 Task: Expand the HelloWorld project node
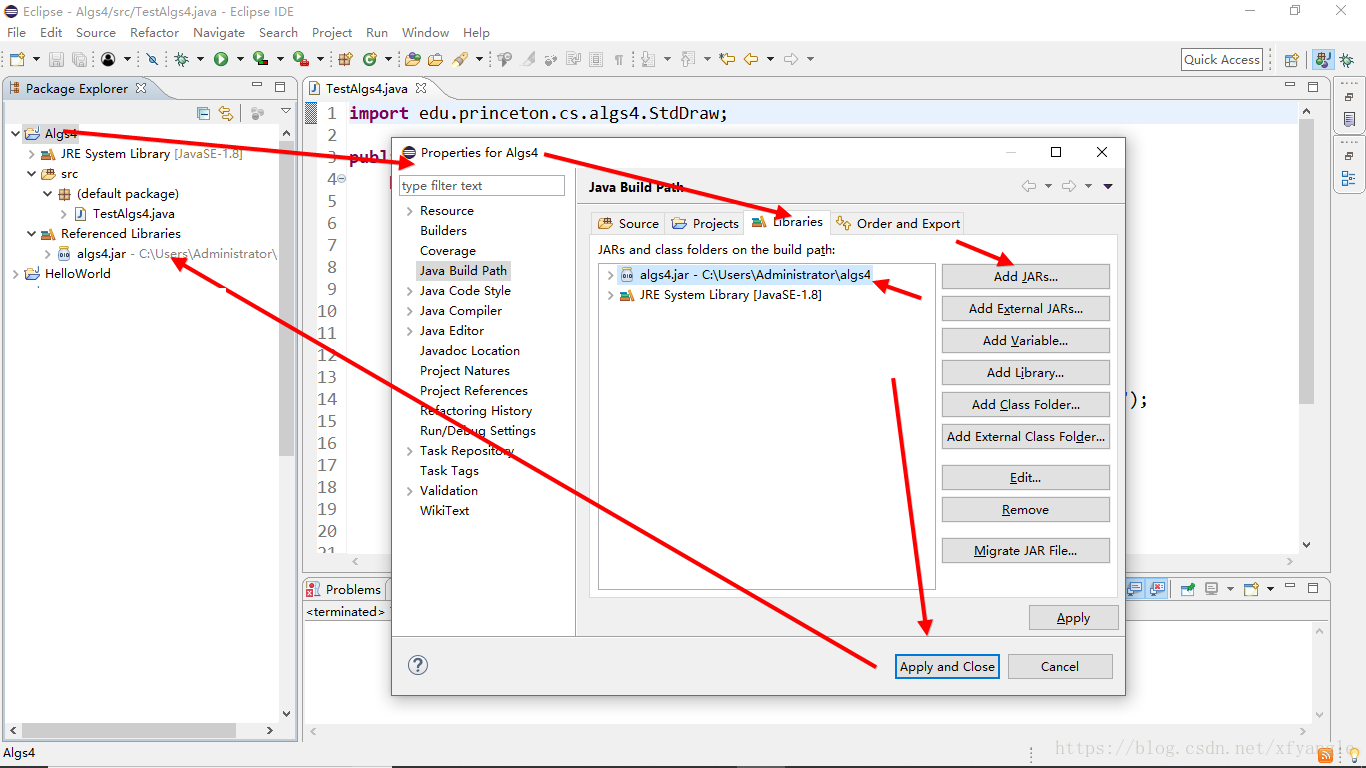[x=15, y=274]
